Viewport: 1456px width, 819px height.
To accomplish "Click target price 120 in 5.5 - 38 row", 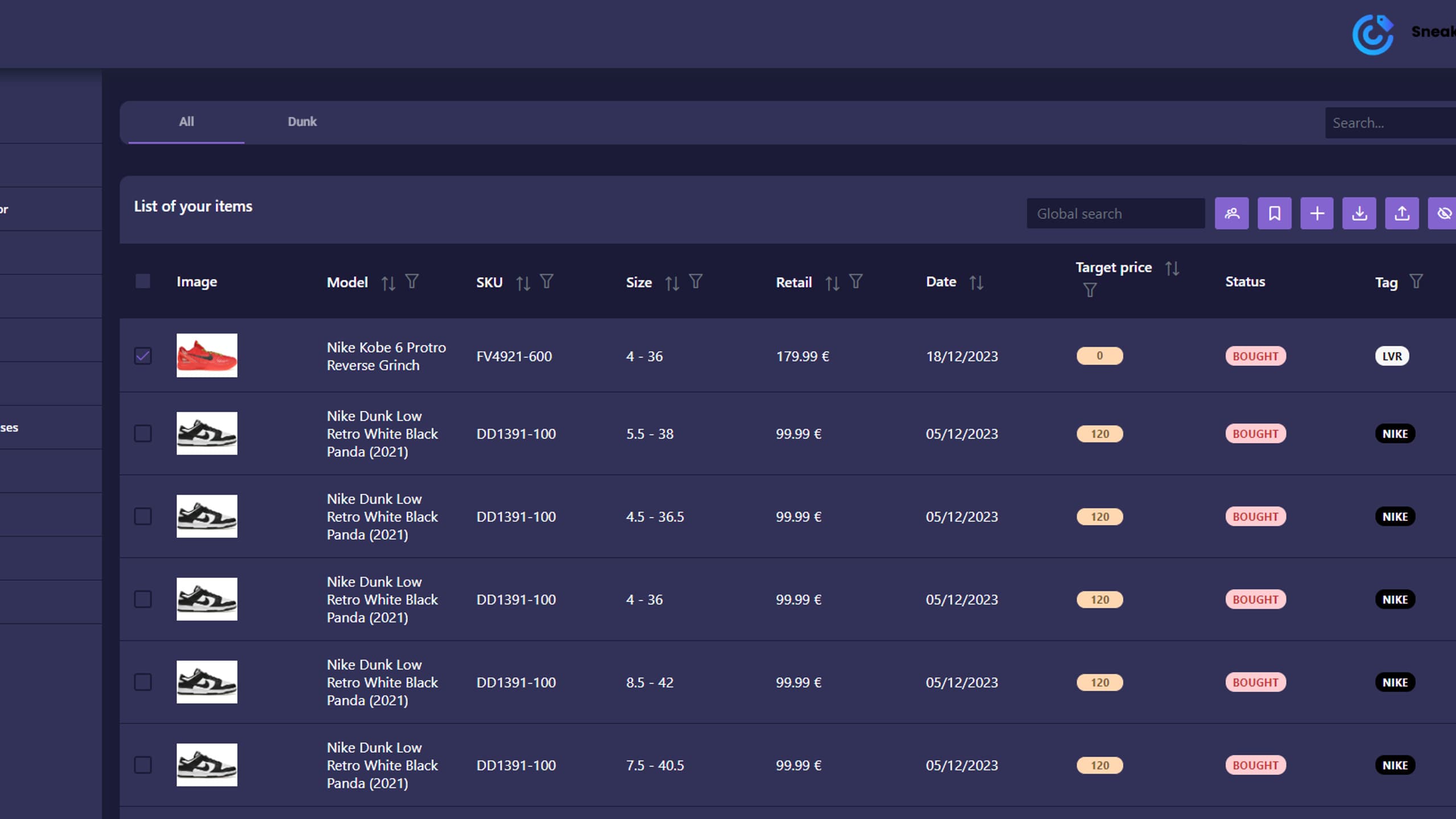I will pyautogui.click(x=1099, y=434).
